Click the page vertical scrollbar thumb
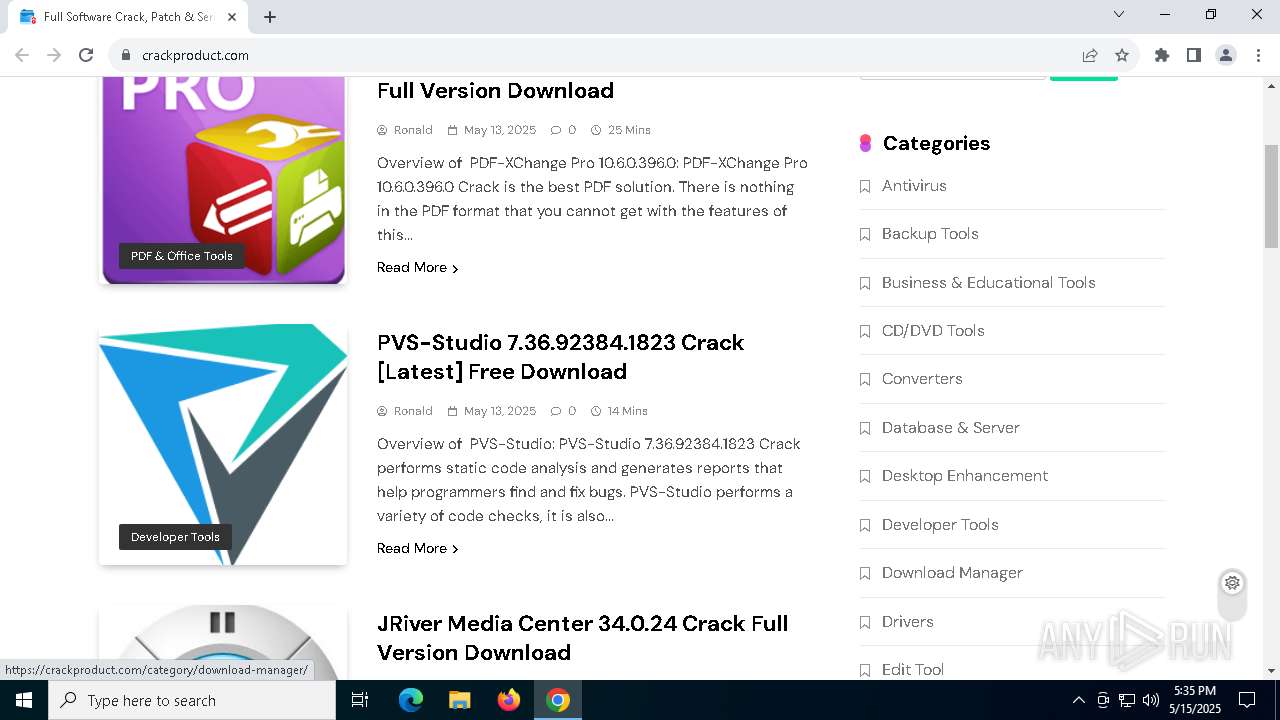1280x720 pixels. 1271,196
